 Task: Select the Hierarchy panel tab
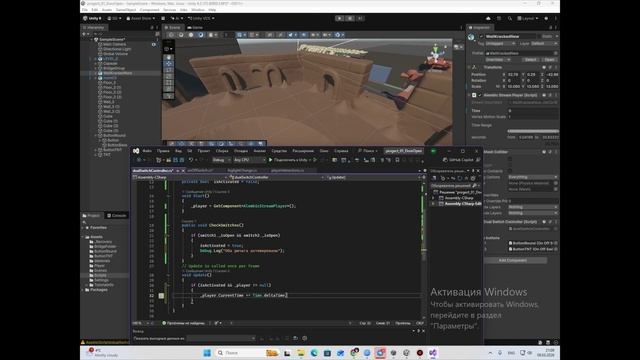[93, 27]
